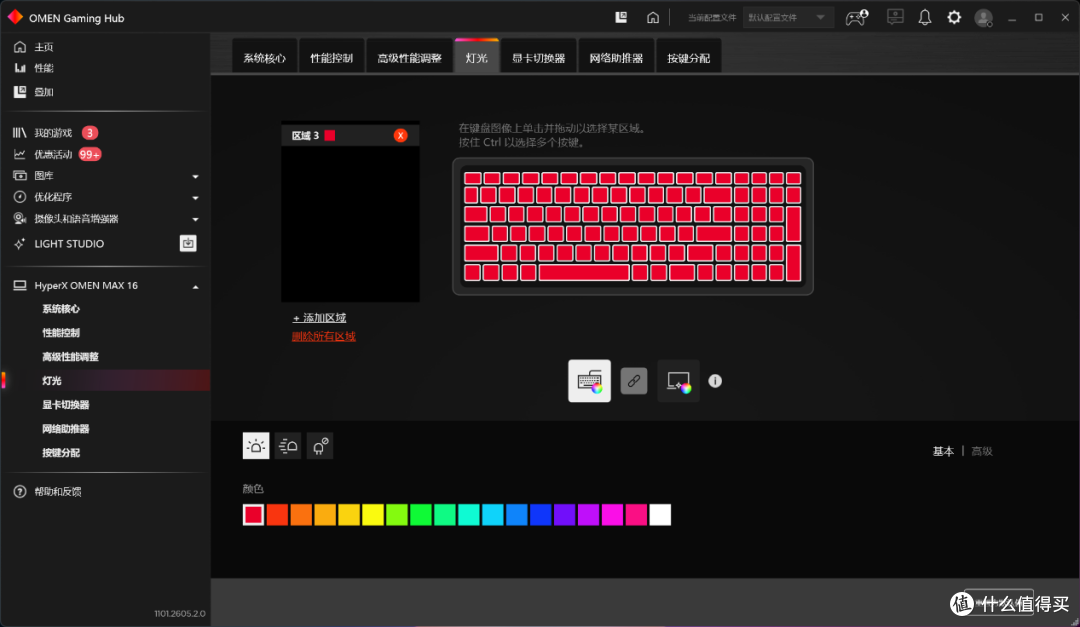The height and width of the screenshot is (627, 1080).
Task: Click the home icon in title bar
Action: point(652,18)
